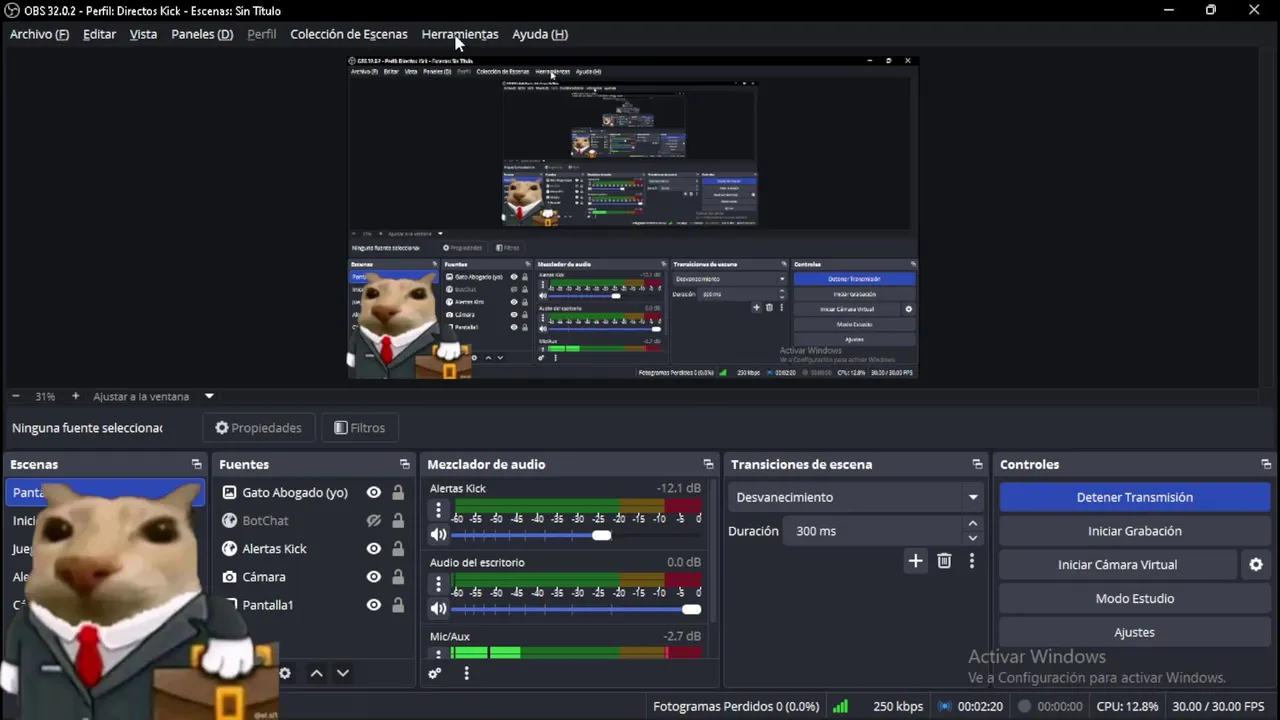Click Iniciar Grabación button

click(x=1134, y=531)
